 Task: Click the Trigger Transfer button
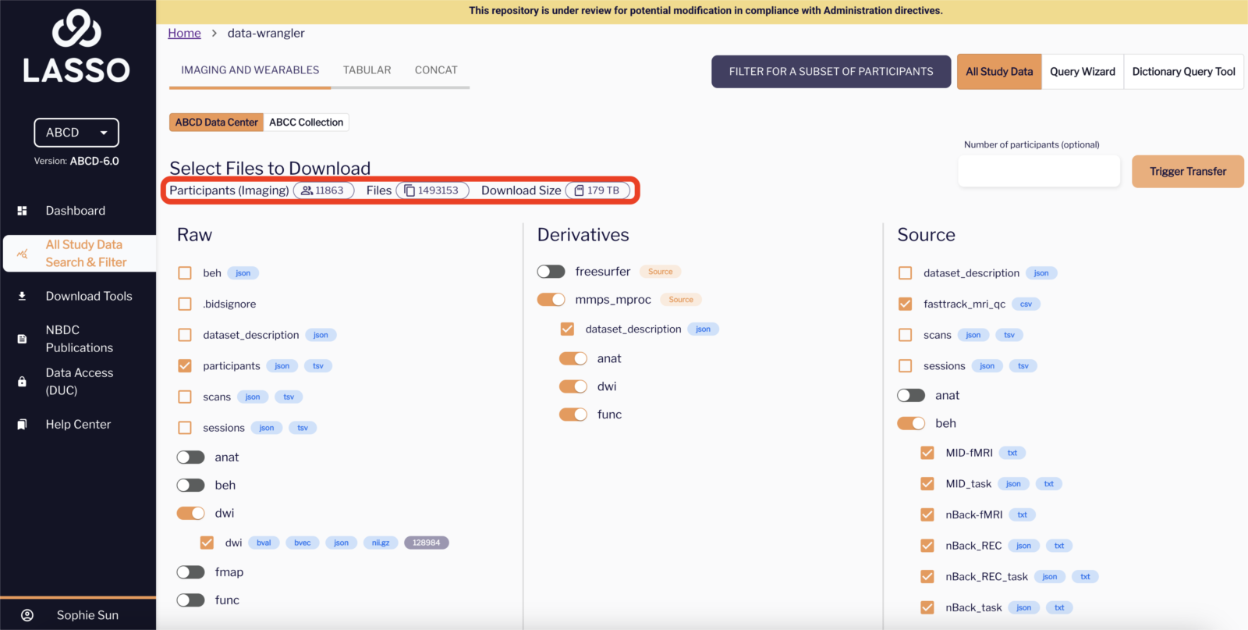tap(1188, 171)
